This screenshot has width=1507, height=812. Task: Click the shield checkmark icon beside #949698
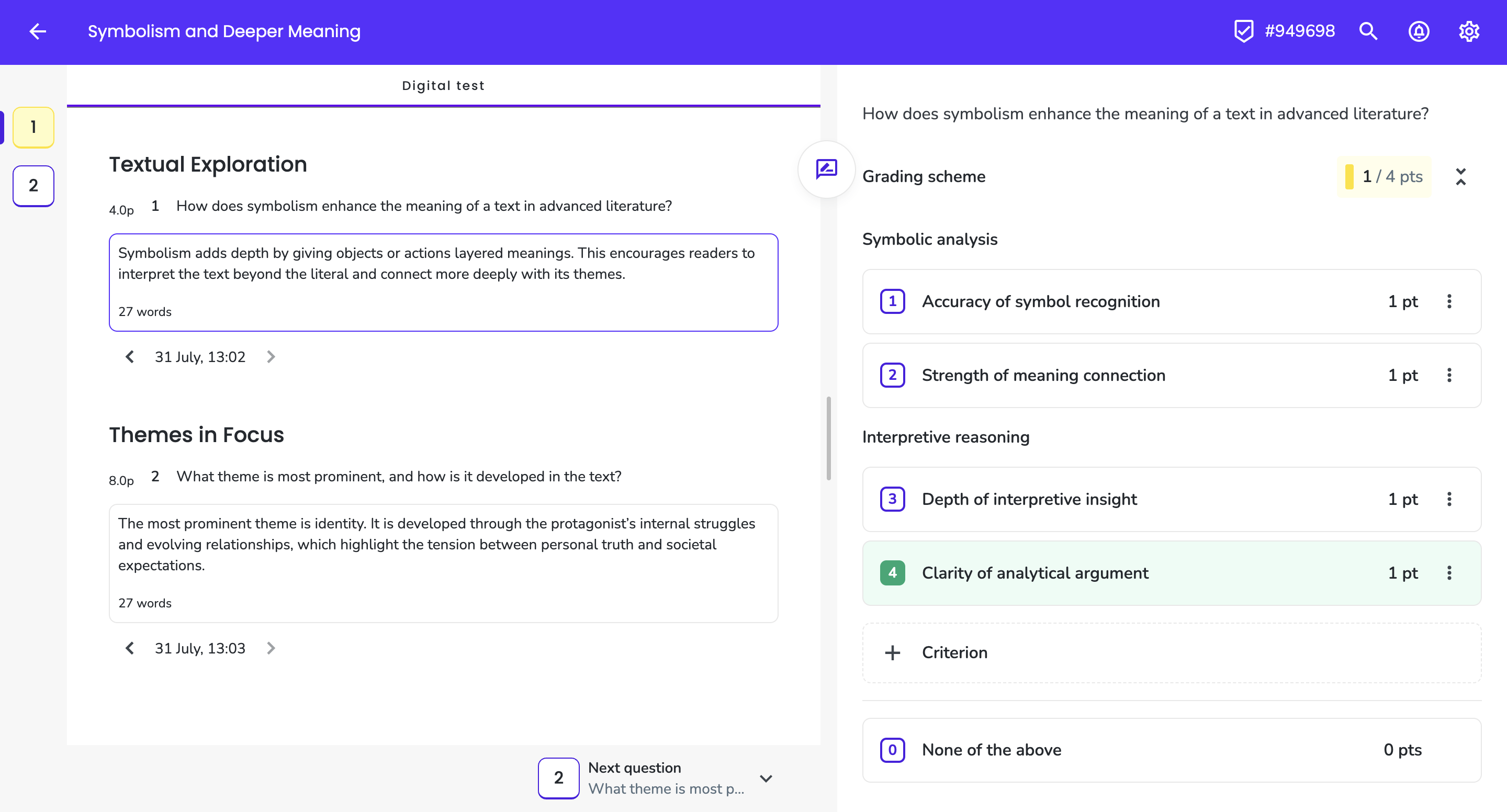(x=1243, y=31)
